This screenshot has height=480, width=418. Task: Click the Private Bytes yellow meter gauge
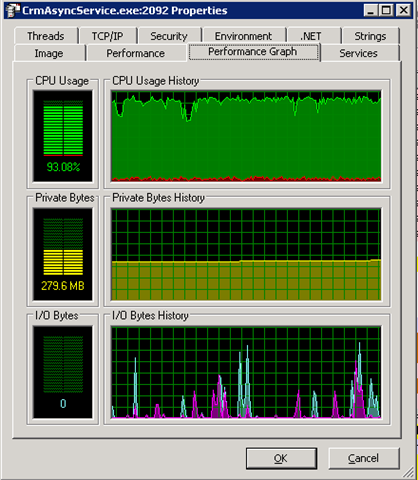point(63,254)
